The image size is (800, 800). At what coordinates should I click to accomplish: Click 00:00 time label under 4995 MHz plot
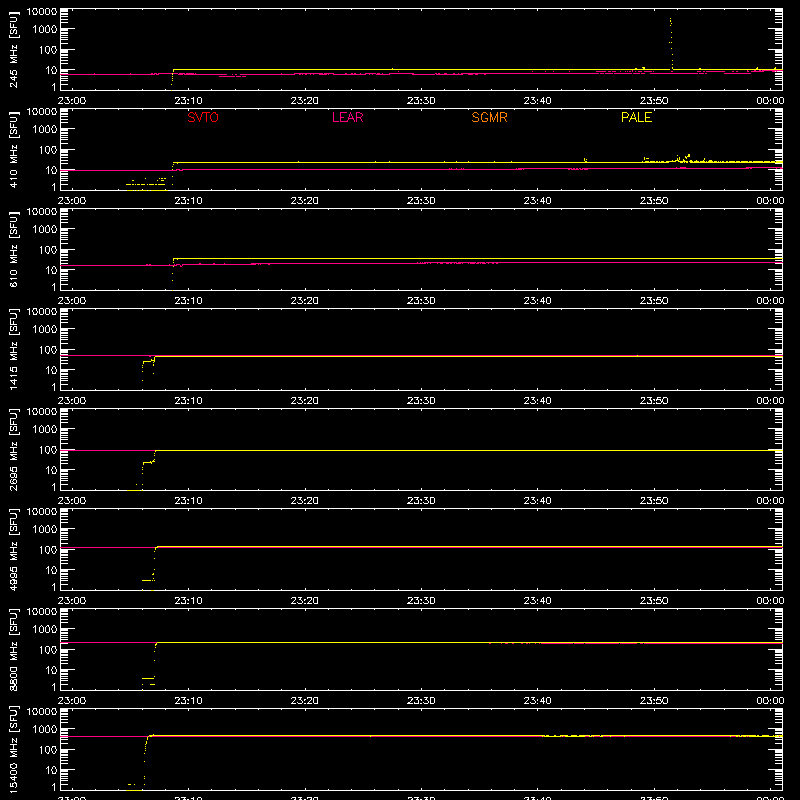click(x=770, y=601)
